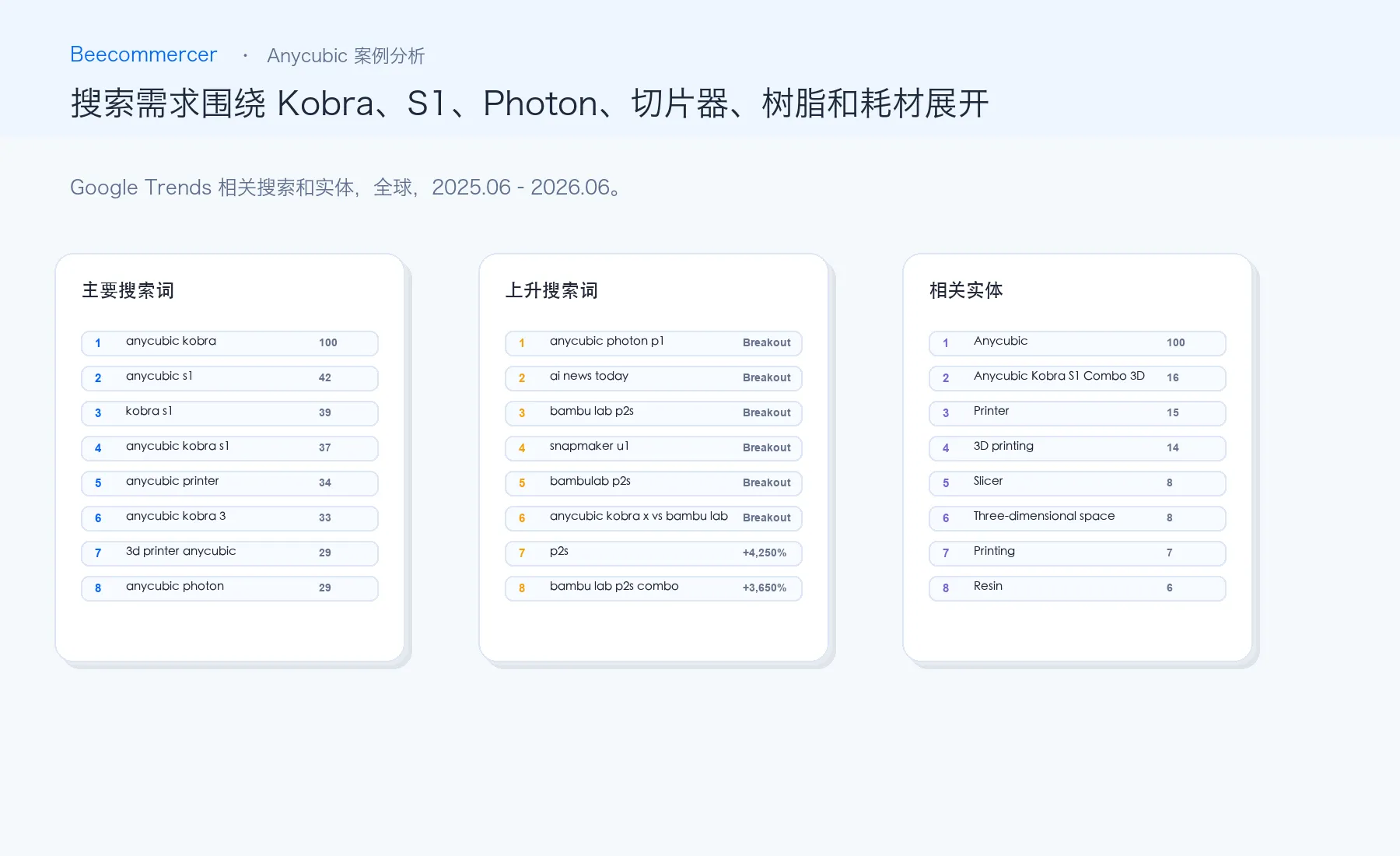1400x856 pixels.
Task: Select the 'snapmaker u1' row
Action: click(x=653, y=448)
